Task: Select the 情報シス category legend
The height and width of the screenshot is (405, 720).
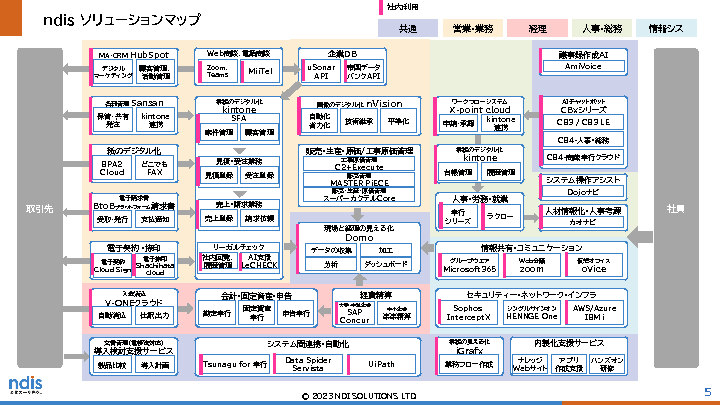Action: [x=666, y=28]
